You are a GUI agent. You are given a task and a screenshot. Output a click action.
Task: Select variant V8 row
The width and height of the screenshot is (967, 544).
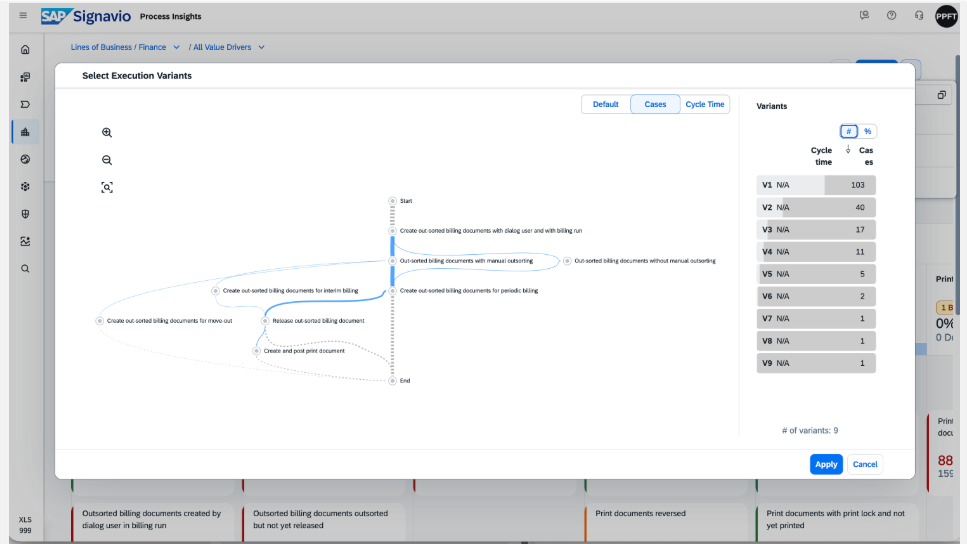click(816, 341)
